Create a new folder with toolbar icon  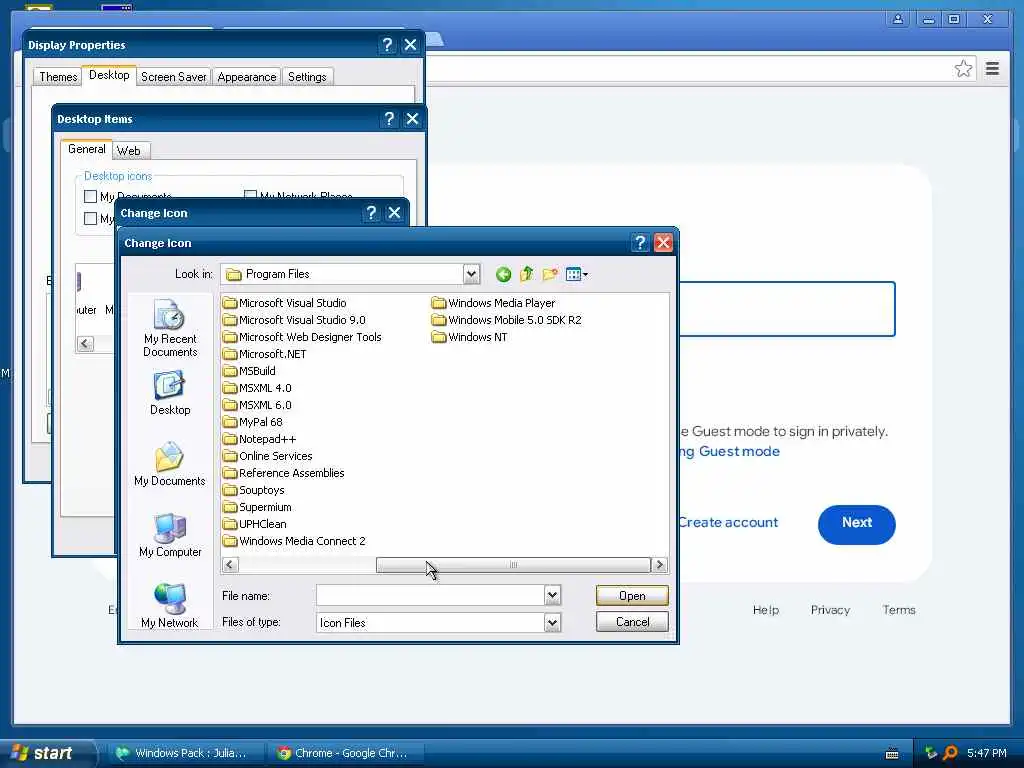(550, 274)
